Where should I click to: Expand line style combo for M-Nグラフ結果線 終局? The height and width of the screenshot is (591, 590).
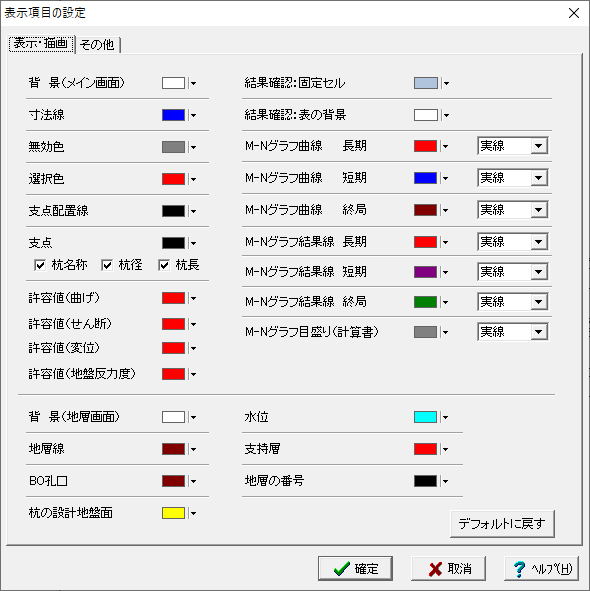(539, 302)
